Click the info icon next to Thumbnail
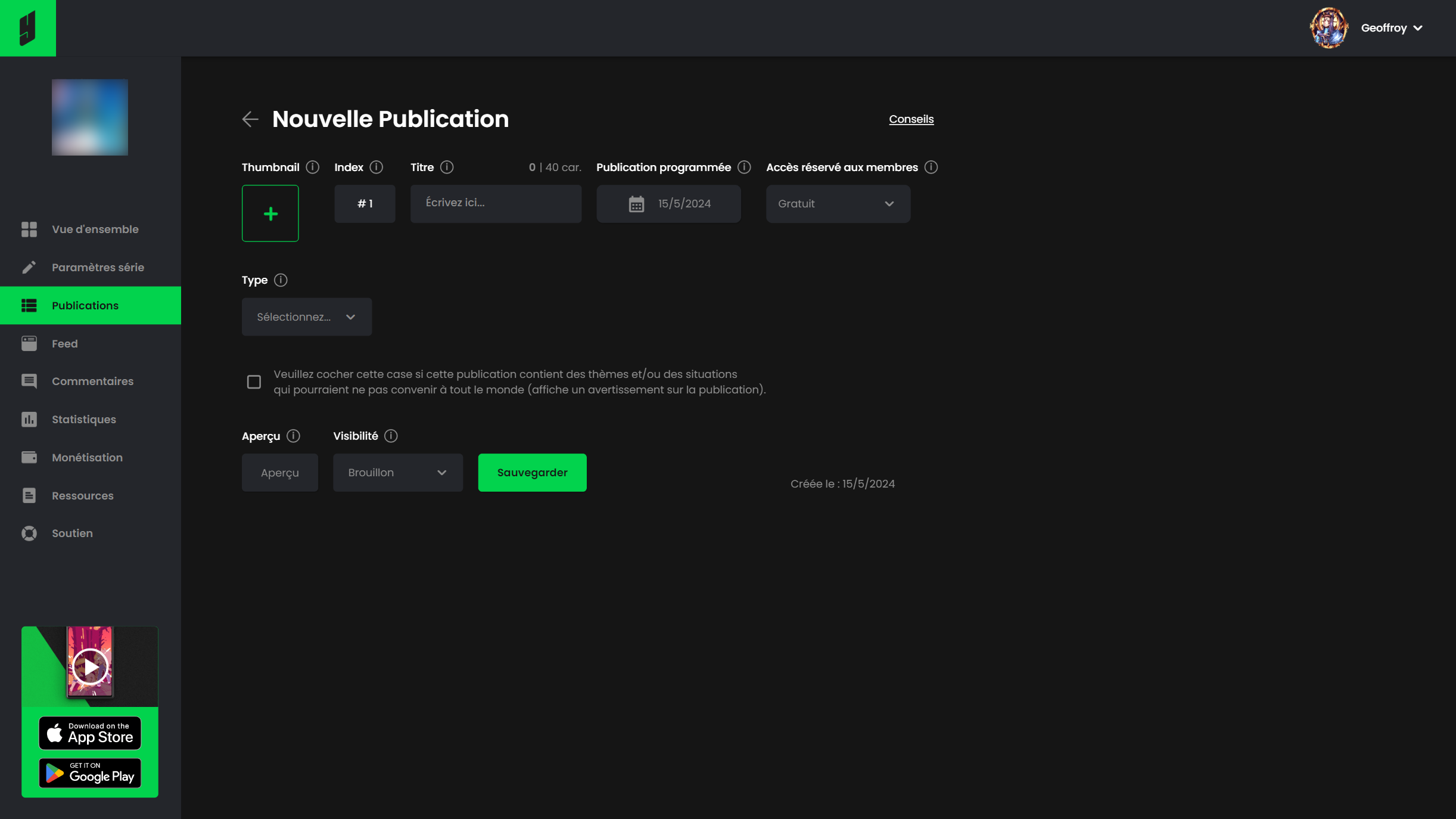This screenshot has width=1456, height=819. (313, 167)
